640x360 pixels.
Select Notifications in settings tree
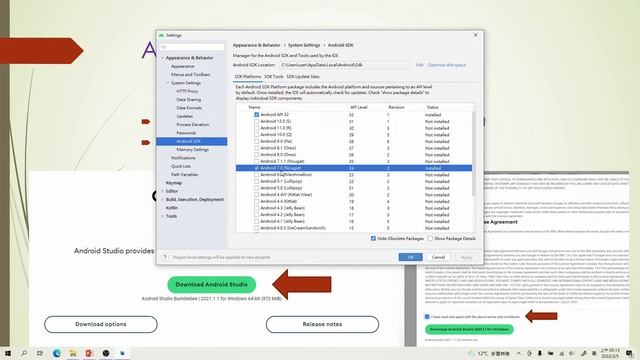click(x=183, y=158)
